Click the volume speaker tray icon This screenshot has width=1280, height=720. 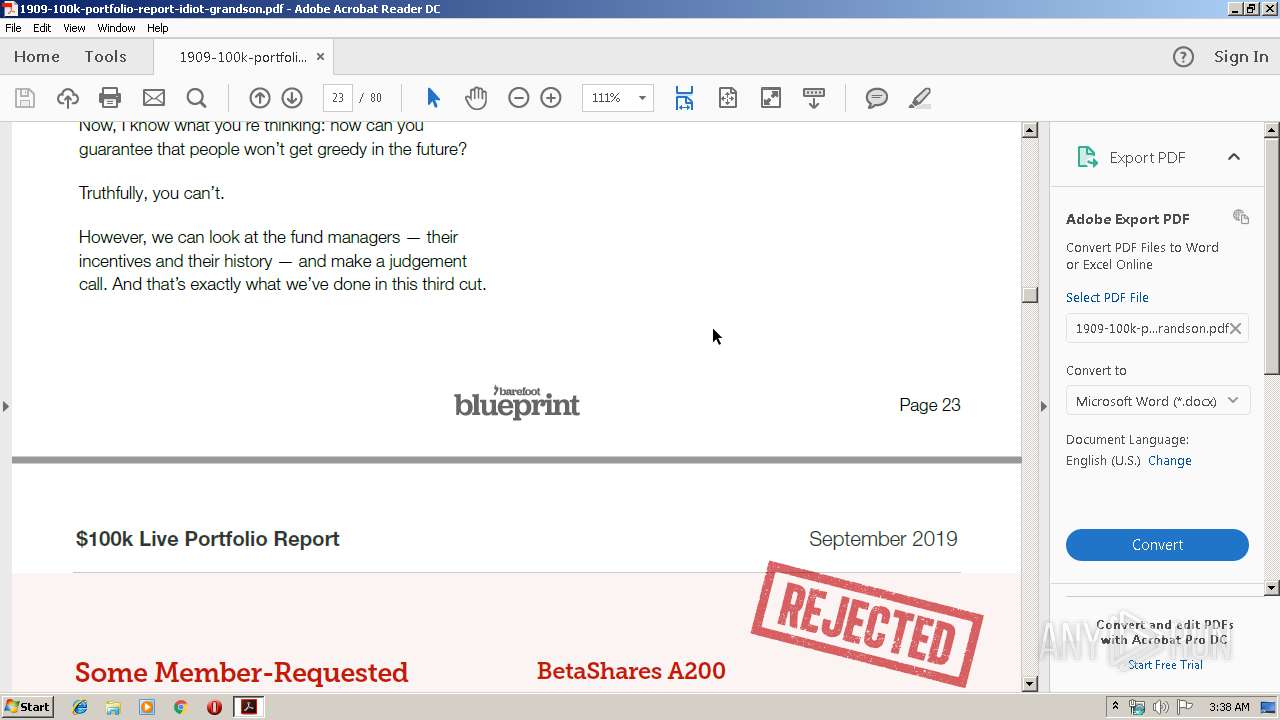(1161, 707)
